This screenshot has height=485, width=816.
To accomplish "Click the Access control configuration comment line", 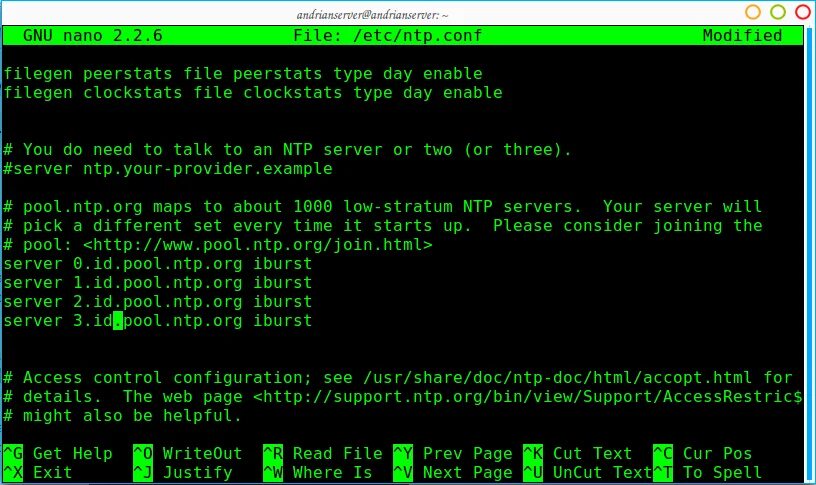I will click(x=398, y=378).
